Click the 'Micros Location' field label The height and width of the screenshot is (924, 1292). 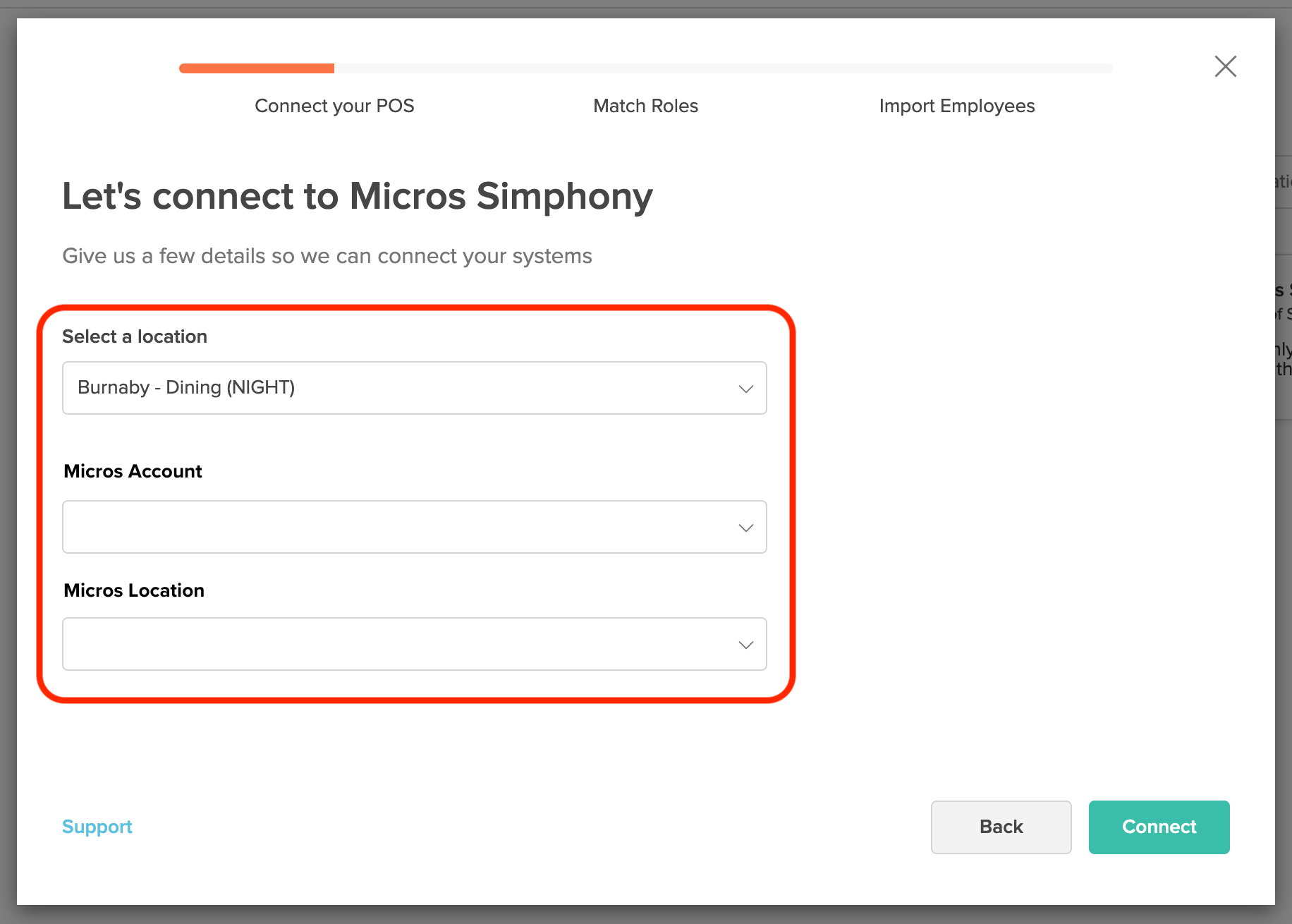(134, 590)
